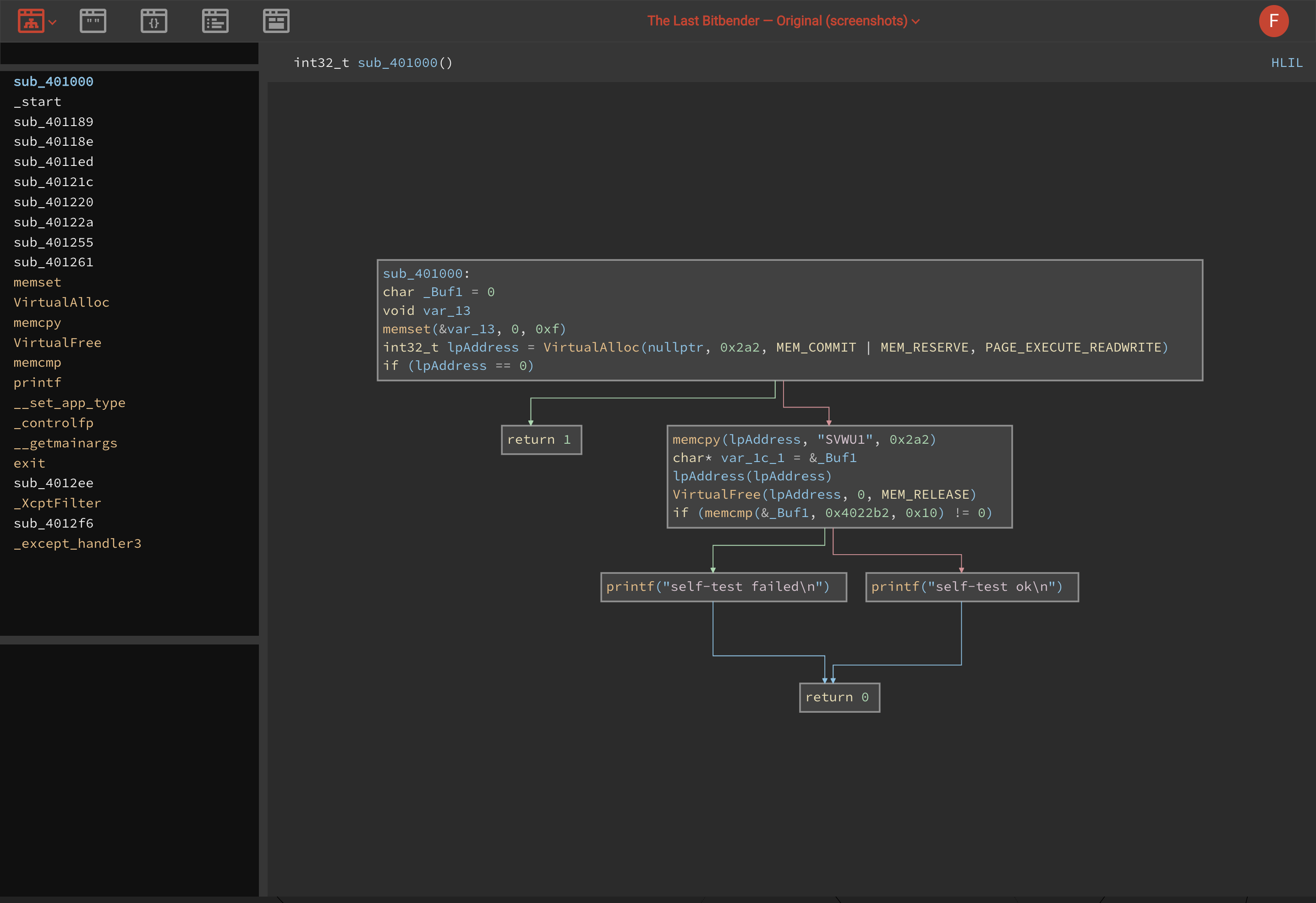Select sub_40121c in function list

coord(53,182)
